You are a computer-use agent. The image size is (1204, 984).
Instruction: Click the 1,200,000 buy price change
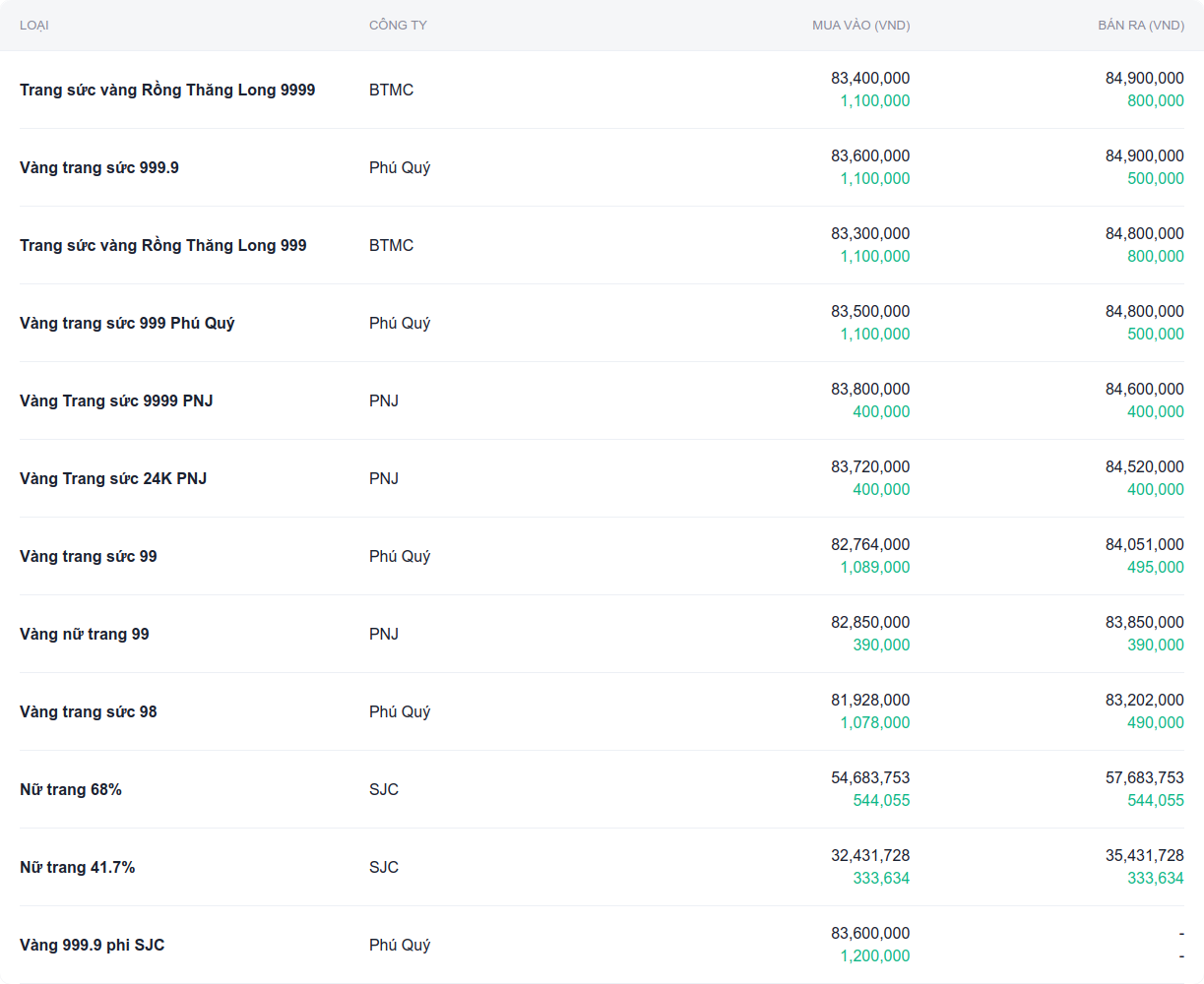(874, 956)
